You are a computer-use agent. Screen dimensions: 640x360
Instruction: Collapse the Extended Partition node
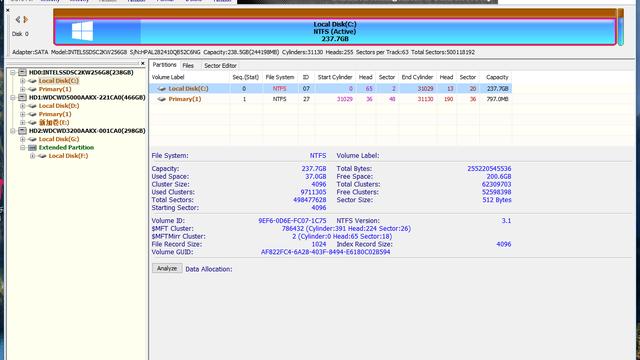tap(22, 147)
